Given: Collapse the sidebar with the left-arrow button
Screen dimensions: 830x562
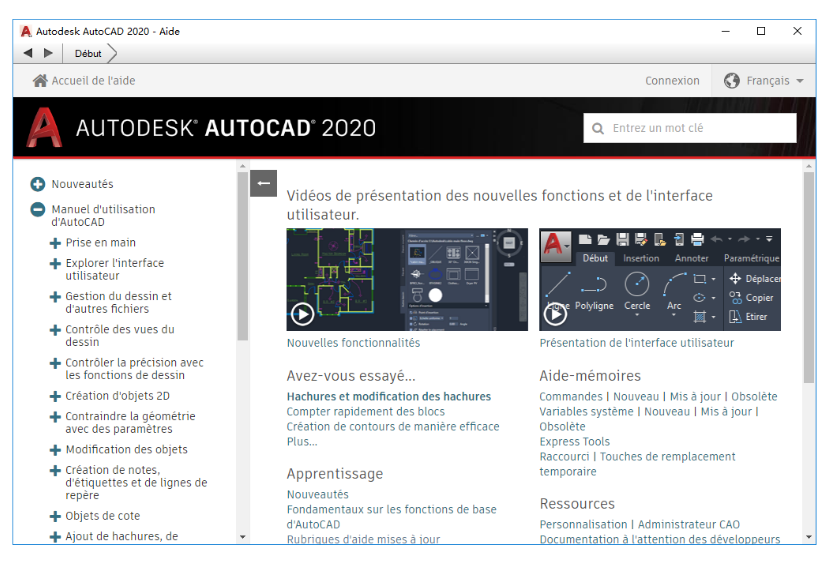Looking at the screenshot, I should 263,183.
